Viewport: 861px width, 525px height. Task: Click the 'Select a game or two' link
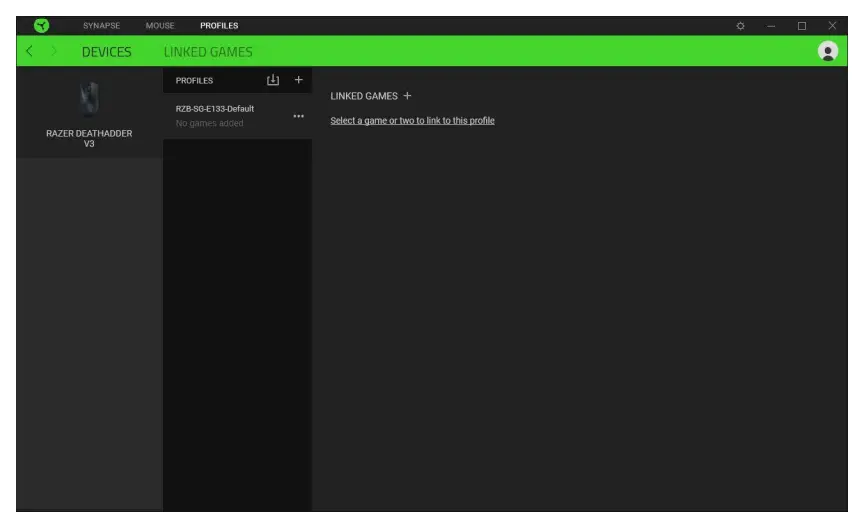pyautogui.click(x=412, y=120)
